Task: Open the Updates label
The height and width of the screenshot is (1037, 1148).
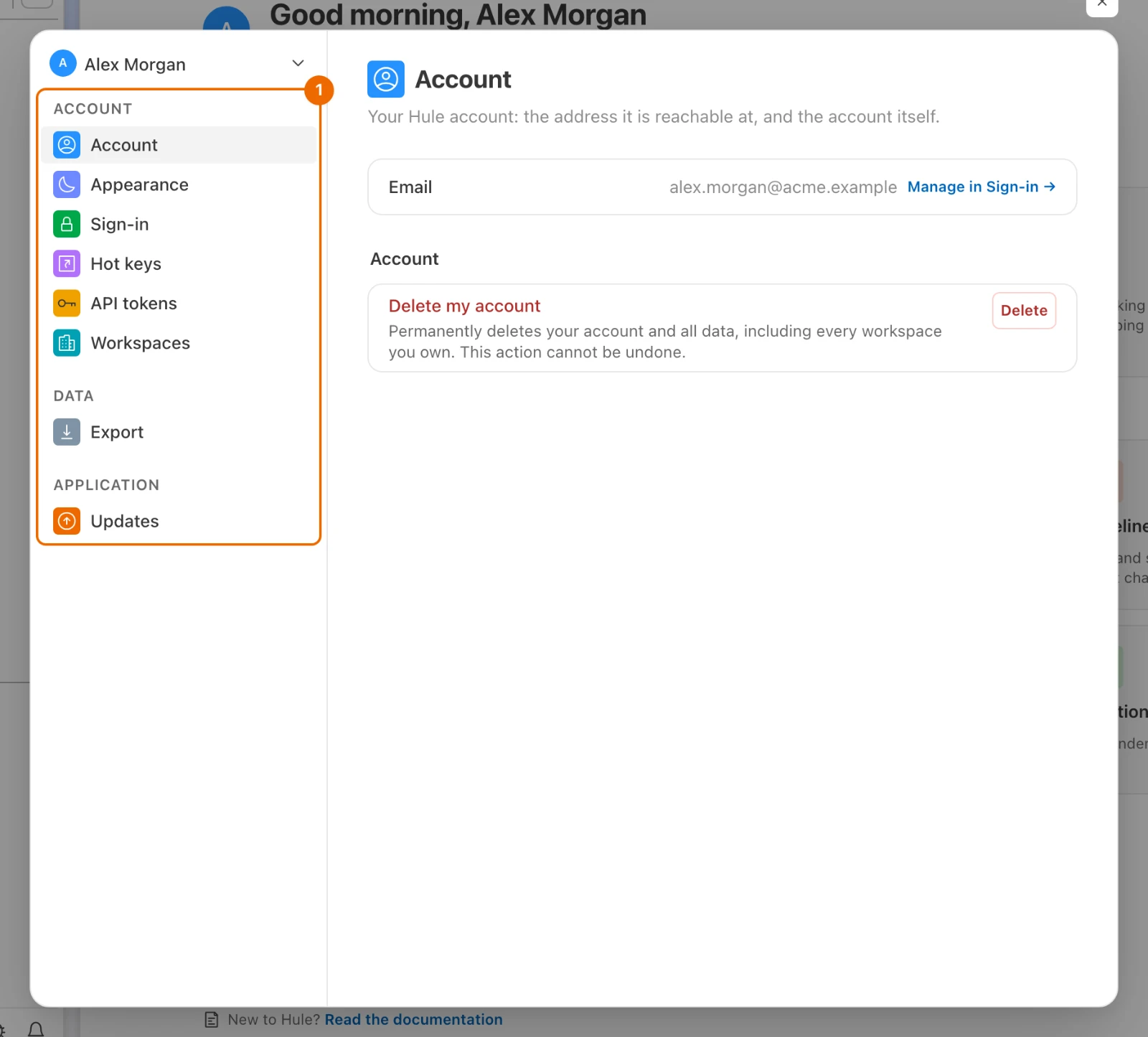Action: 125,520
